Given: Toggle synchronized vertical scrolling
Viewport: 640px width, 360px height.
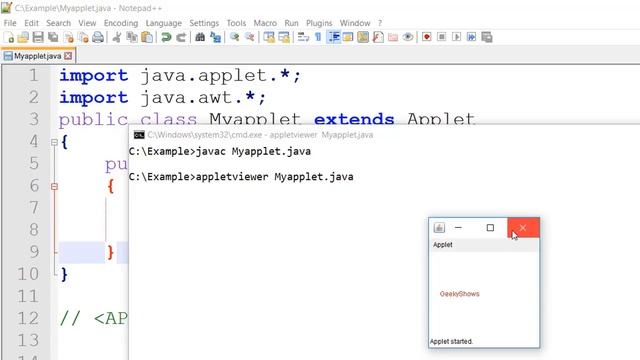Looking at the screenshot, I should tap(269, 38).
